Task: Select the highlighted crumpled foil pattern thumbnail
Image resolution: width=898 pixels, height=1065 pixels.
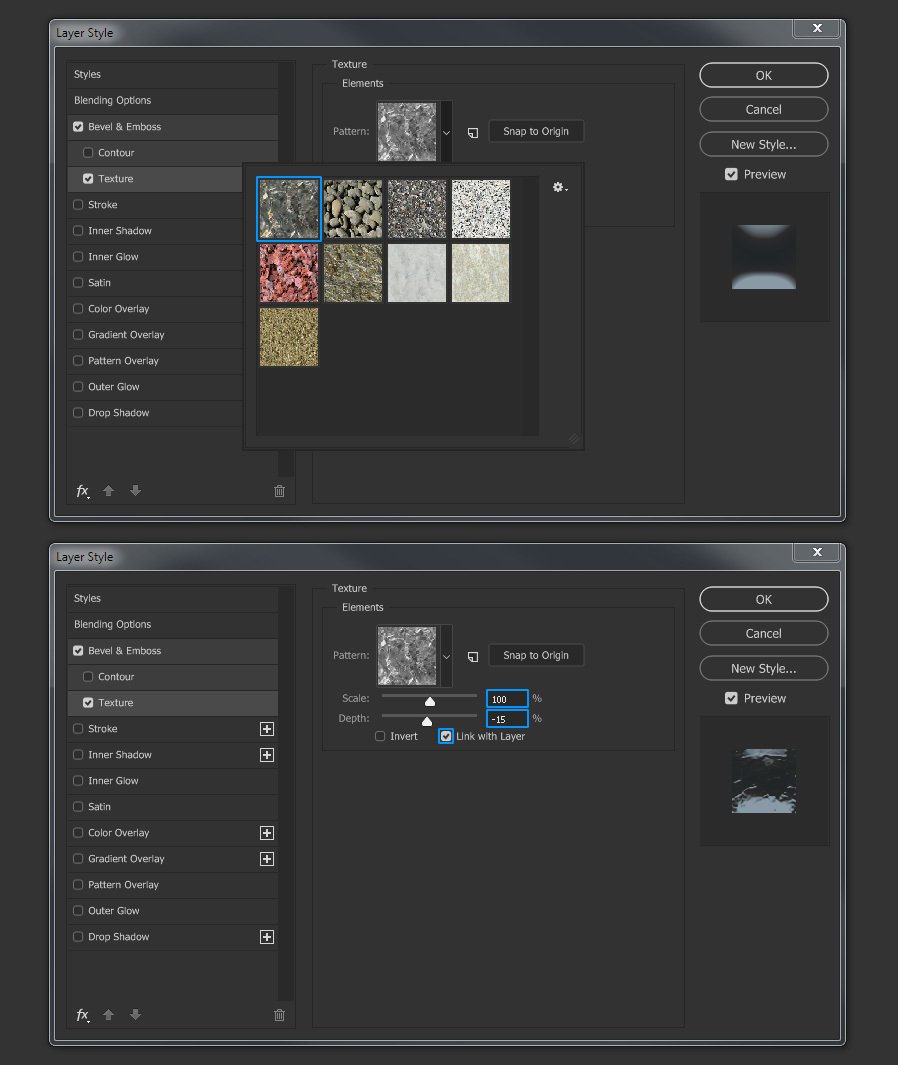Action: pos(289,209)
